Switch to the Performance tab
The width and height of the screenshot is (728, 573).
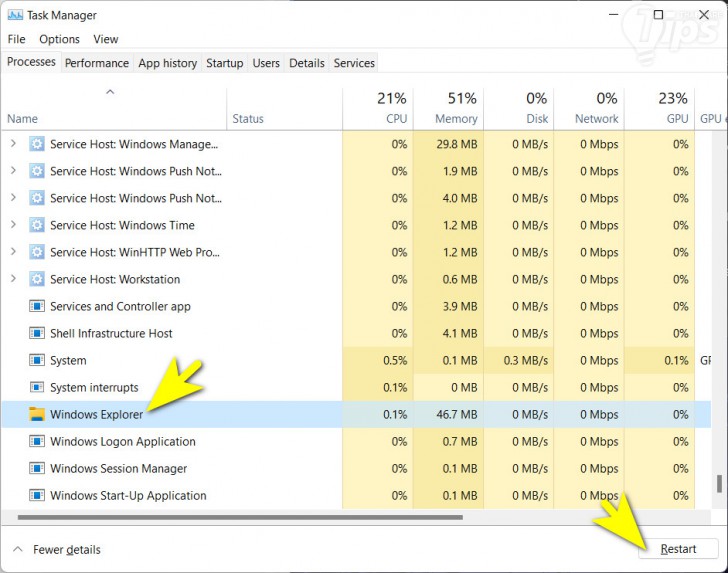pyautogui.click(x=97, y=63)
